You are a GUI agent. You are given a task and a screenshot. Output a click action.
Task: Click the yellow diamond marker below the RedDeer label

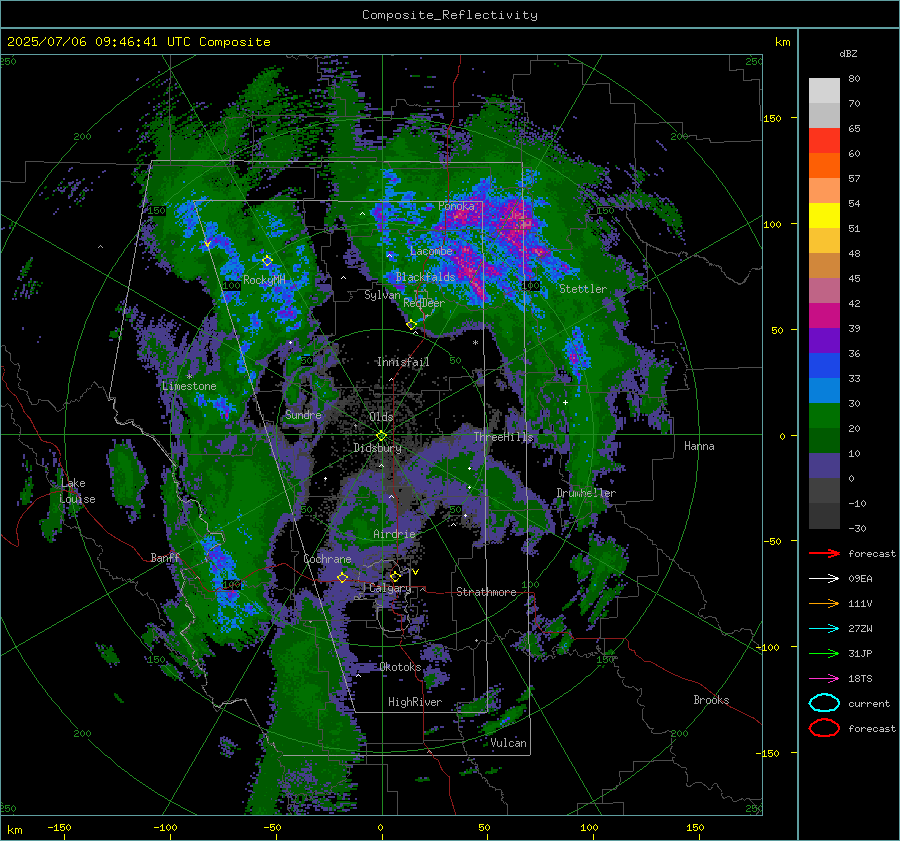412,324
